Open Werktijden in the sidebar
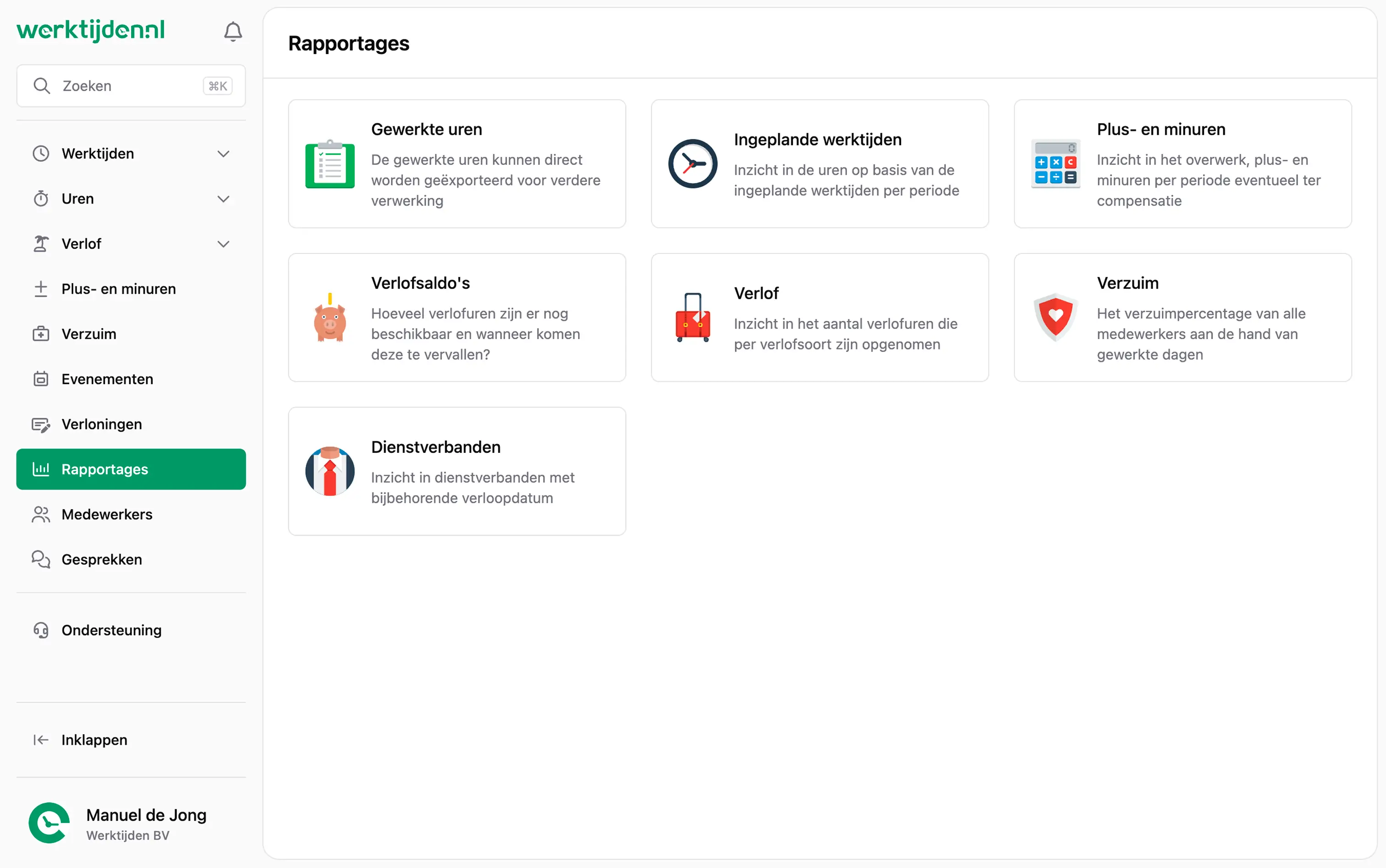This screenshot has width=1386, height=868. [131, 153]
